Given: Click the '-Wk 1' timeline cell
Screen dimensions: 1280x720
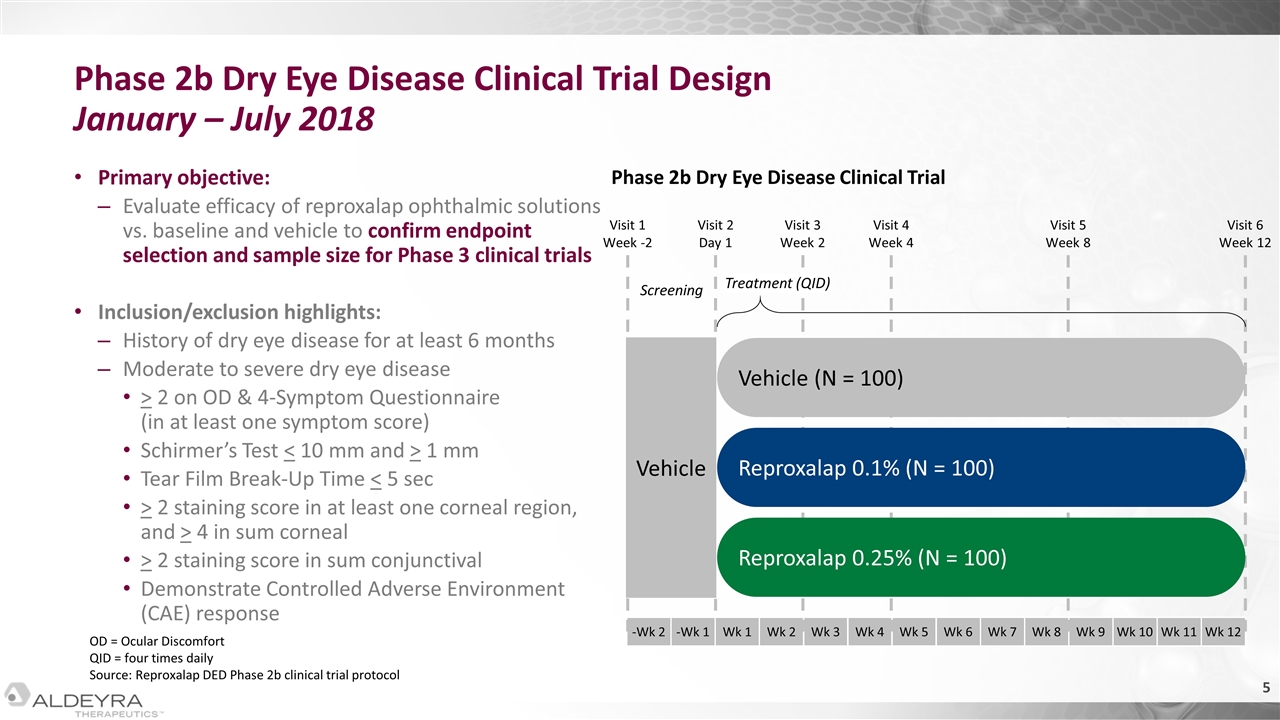Looking at the screenshot, I should pyautogui.click(x=693, y=632).
